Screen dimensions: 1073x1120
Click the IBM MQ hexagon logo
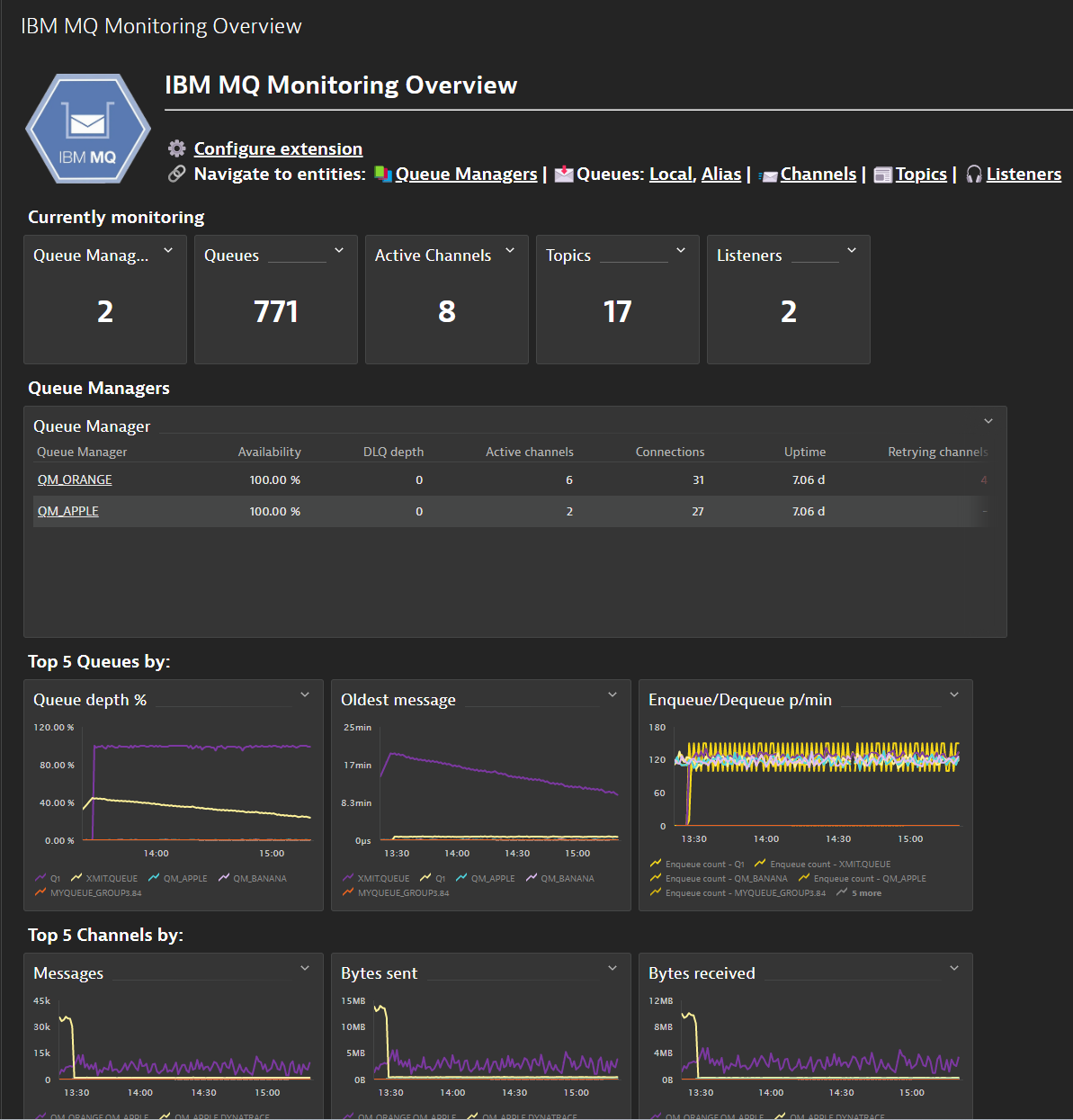pos(87,129)
